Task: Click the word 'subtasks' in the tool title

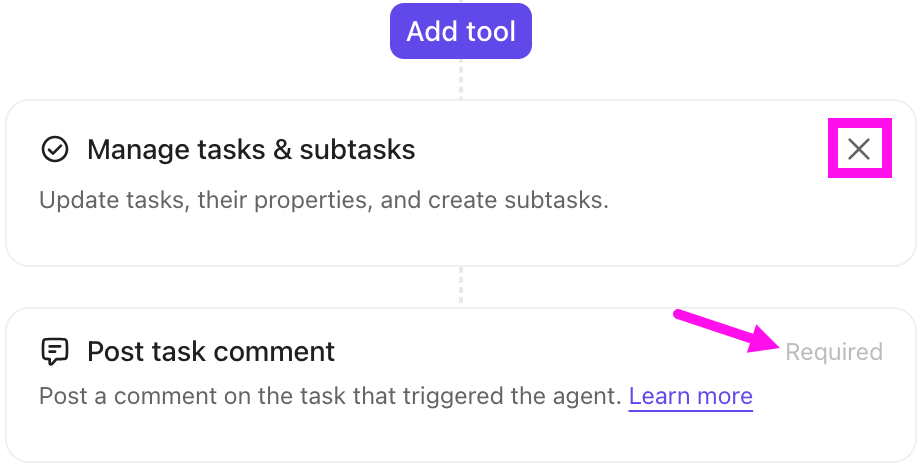Action: tap(357, 150)
